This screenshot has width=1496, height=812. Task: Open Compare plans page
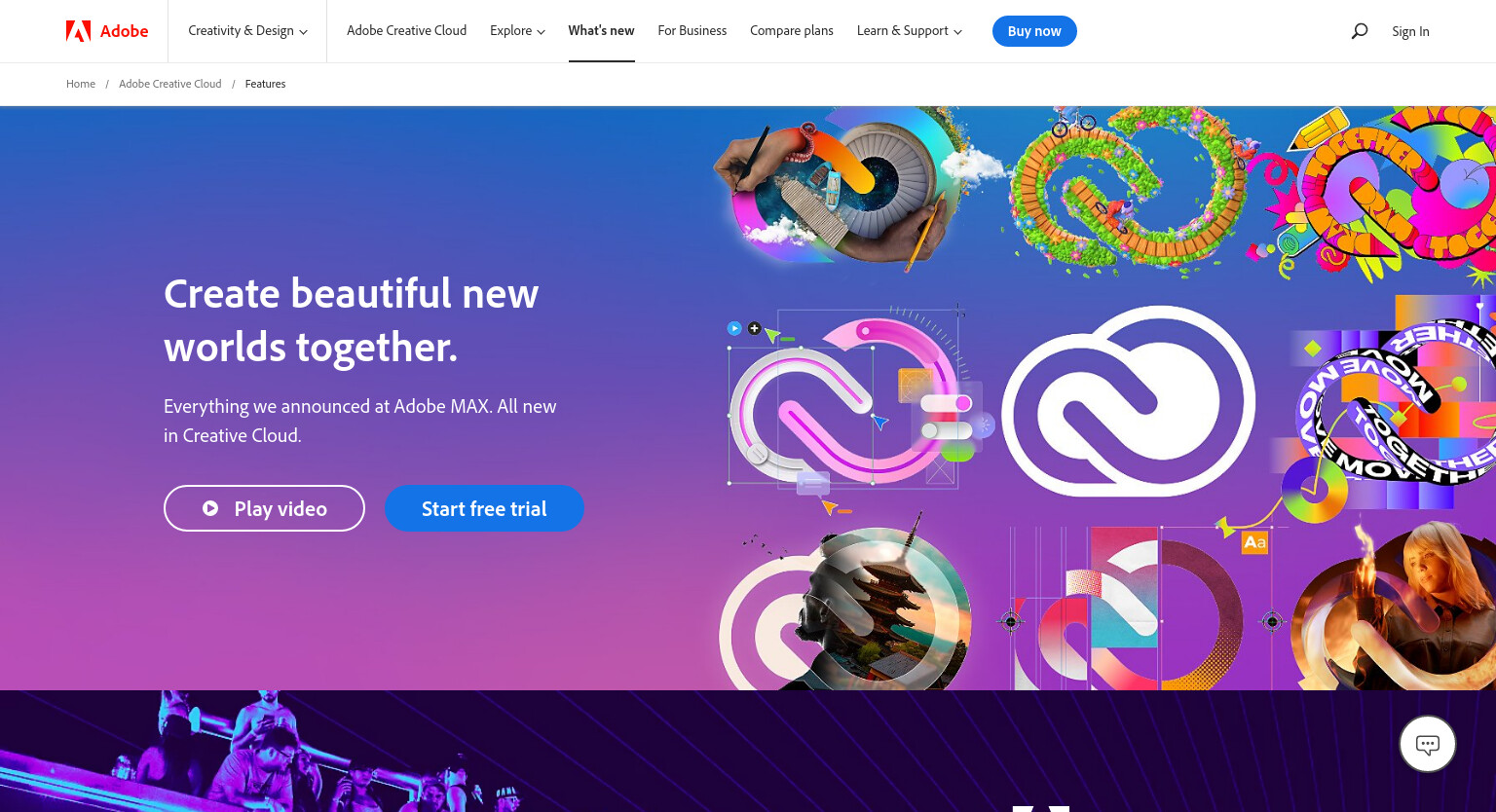coord(792,31)
